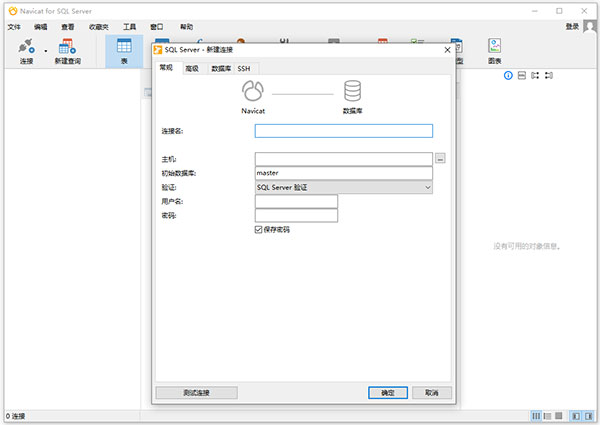Minimize the Navicat main window
The height and width of the screenshot is (425, 600).
point(535,11)
